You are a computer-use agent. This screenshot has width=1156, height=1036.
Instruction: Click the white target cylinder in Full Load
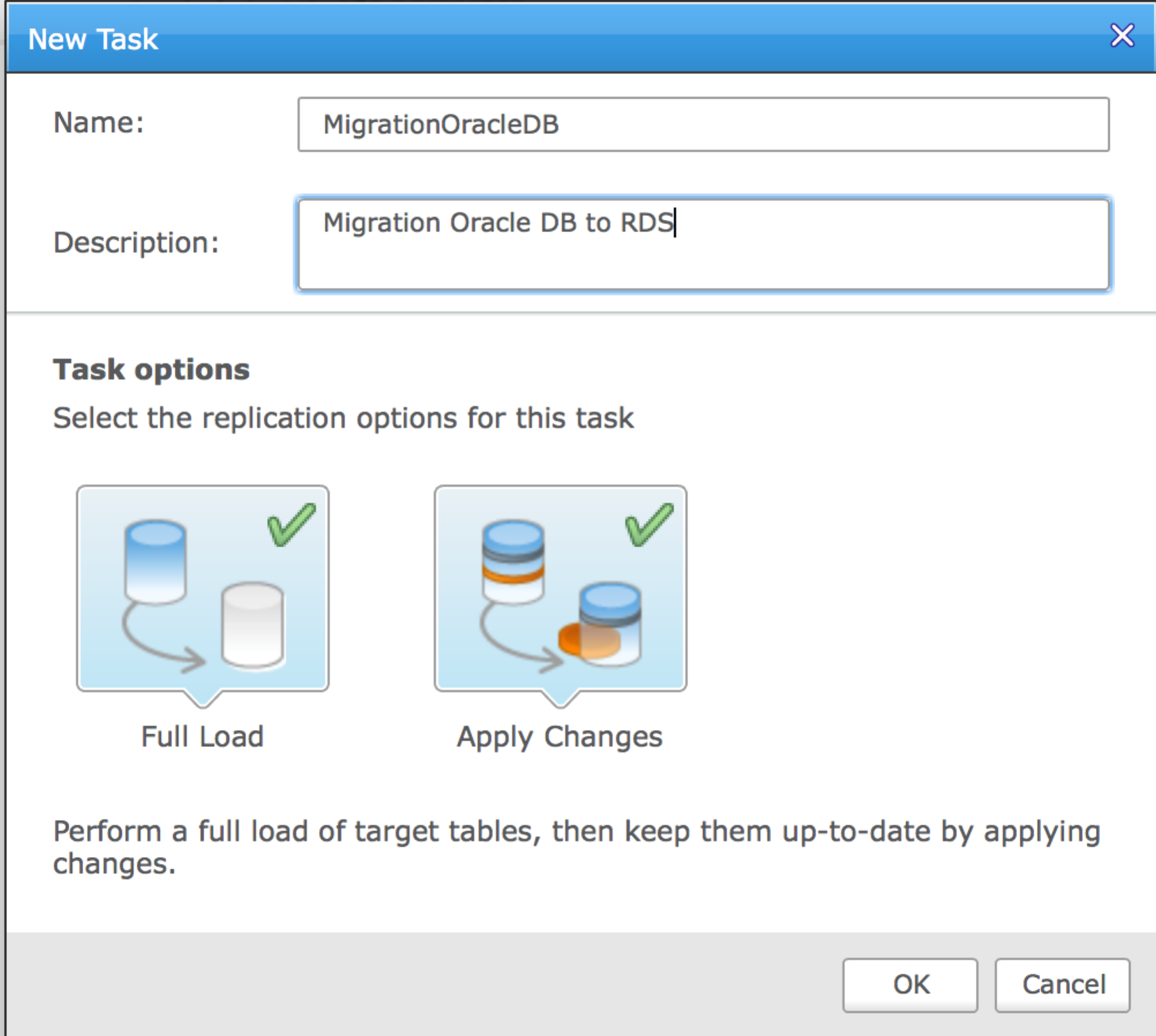tap(253, 625)
